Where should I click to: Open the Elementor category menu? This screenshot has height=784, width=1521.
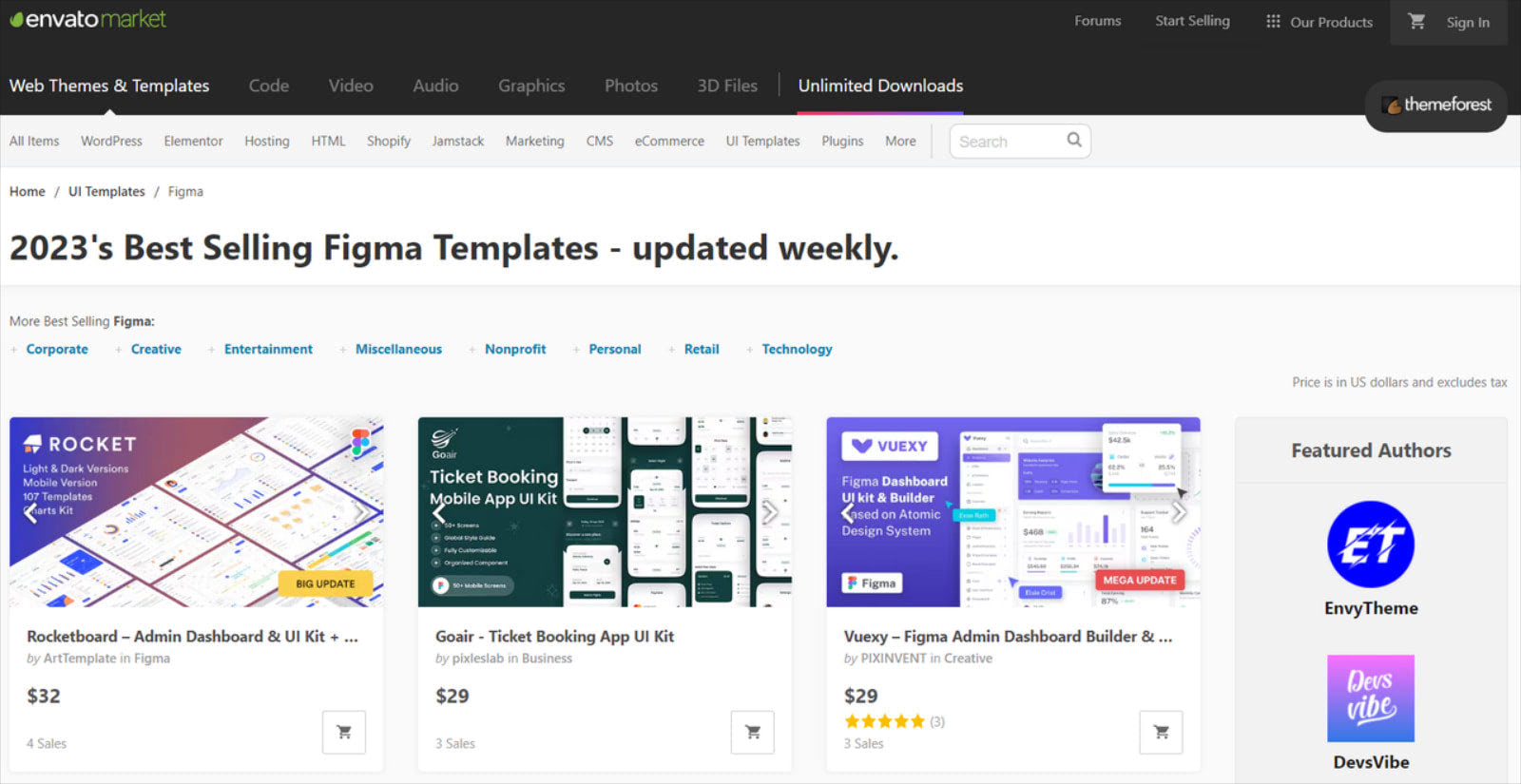[193, 141]
